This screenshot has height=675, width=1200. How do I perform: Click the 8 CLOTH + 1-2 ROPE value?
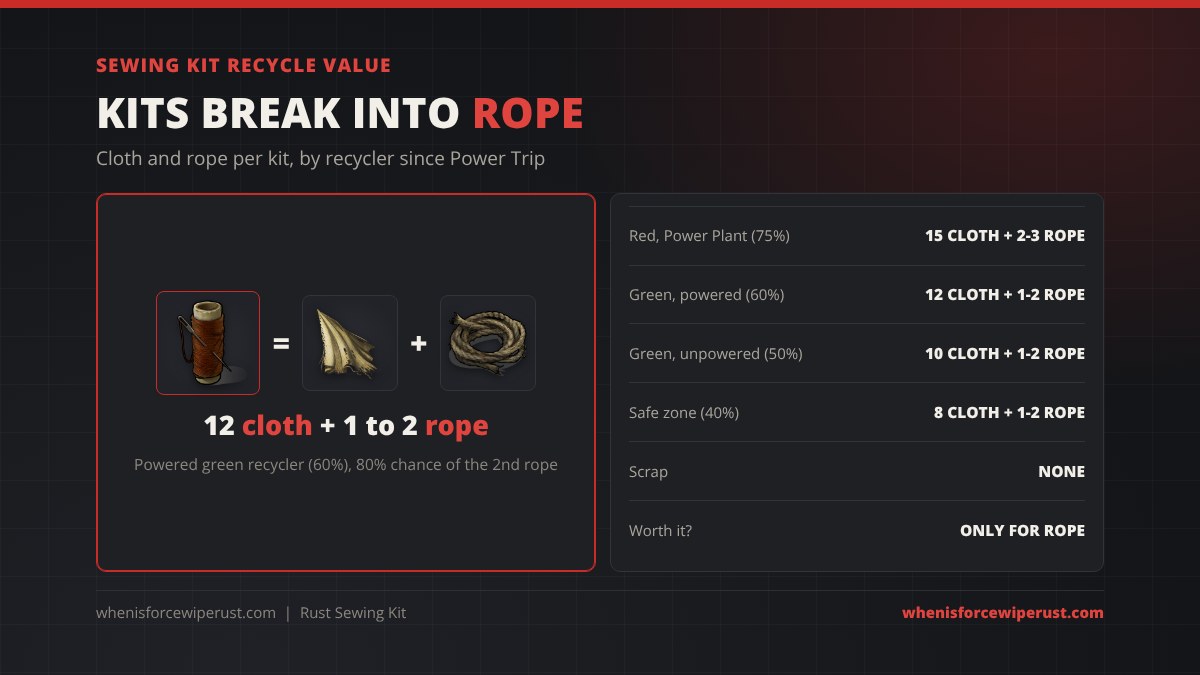[1009, 412]
